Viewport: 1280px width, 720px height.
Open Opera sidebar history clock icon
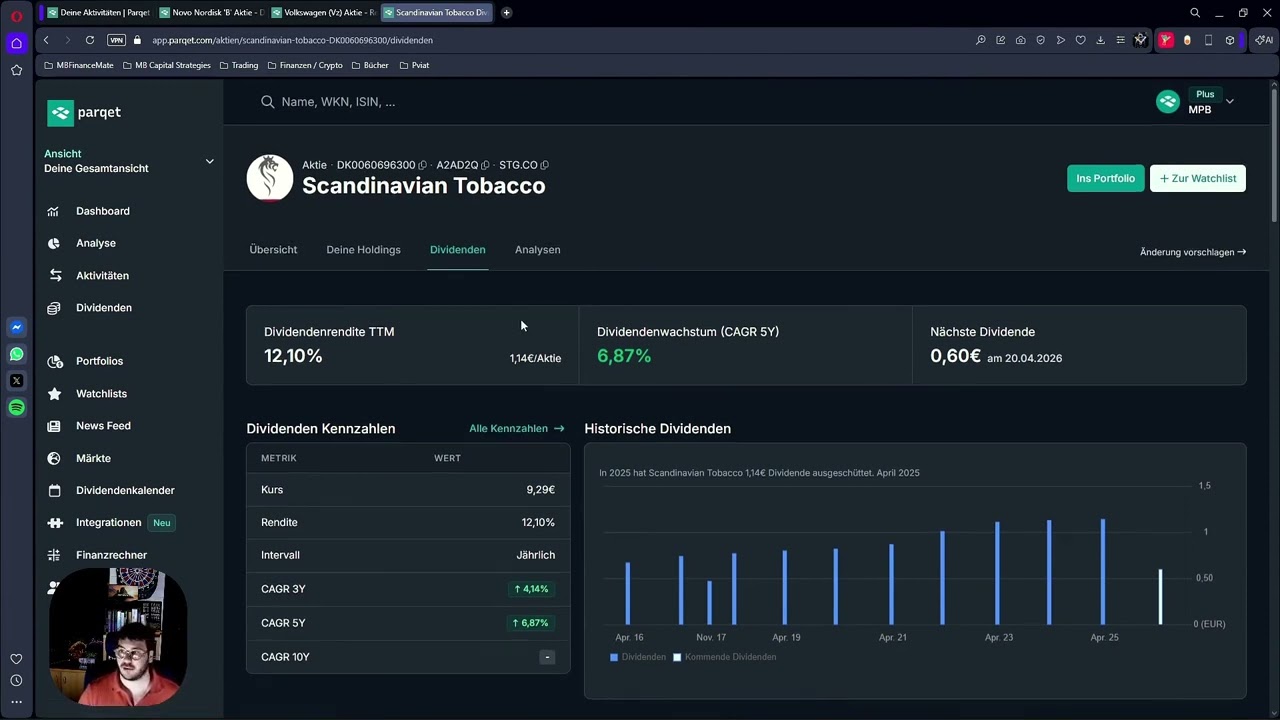pyautogui.click(x=16, y=680)
